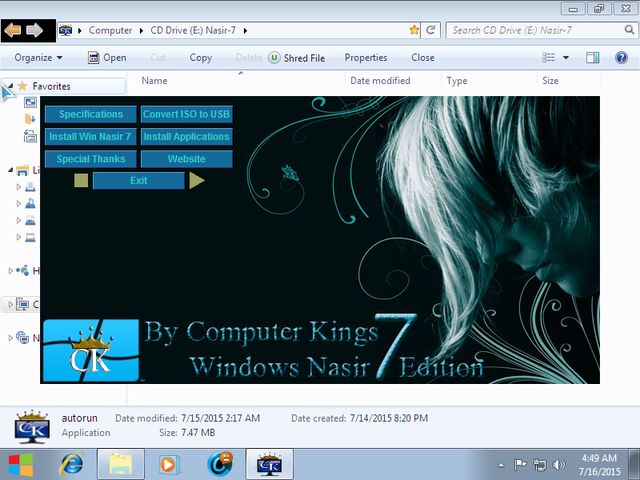The width and height of the screenshot is (640, 480).
Task: Click the network tray icon
Action: 540,464
